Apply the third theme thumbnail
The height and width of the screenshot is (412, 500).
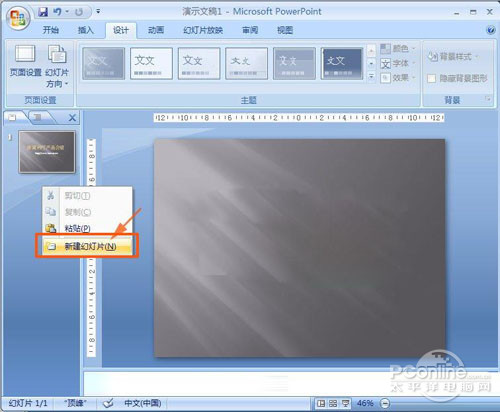coord(199,63)
